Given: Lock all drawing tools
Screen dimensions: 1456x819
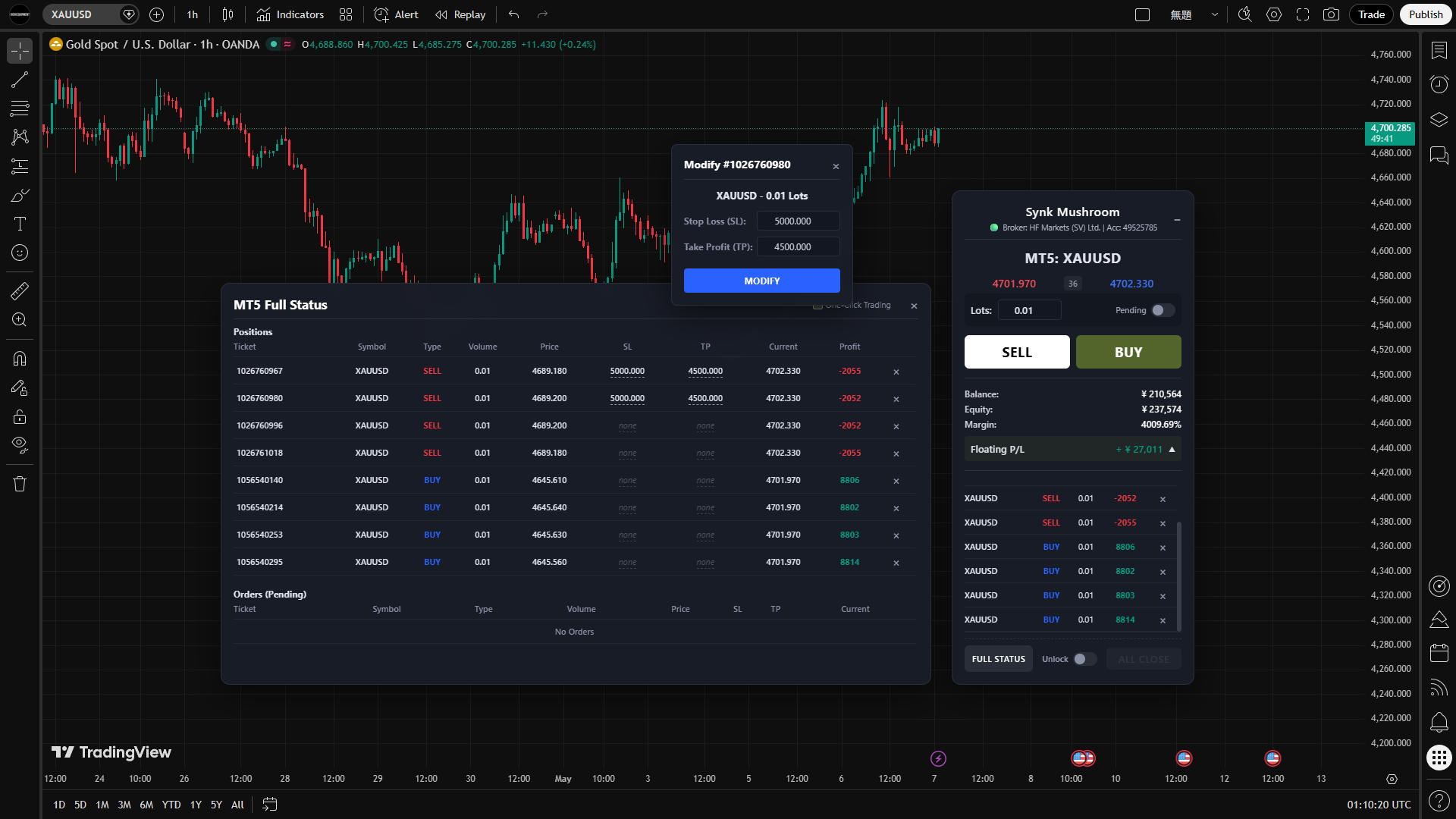Looking at the screenshot, I should [20, 416].
